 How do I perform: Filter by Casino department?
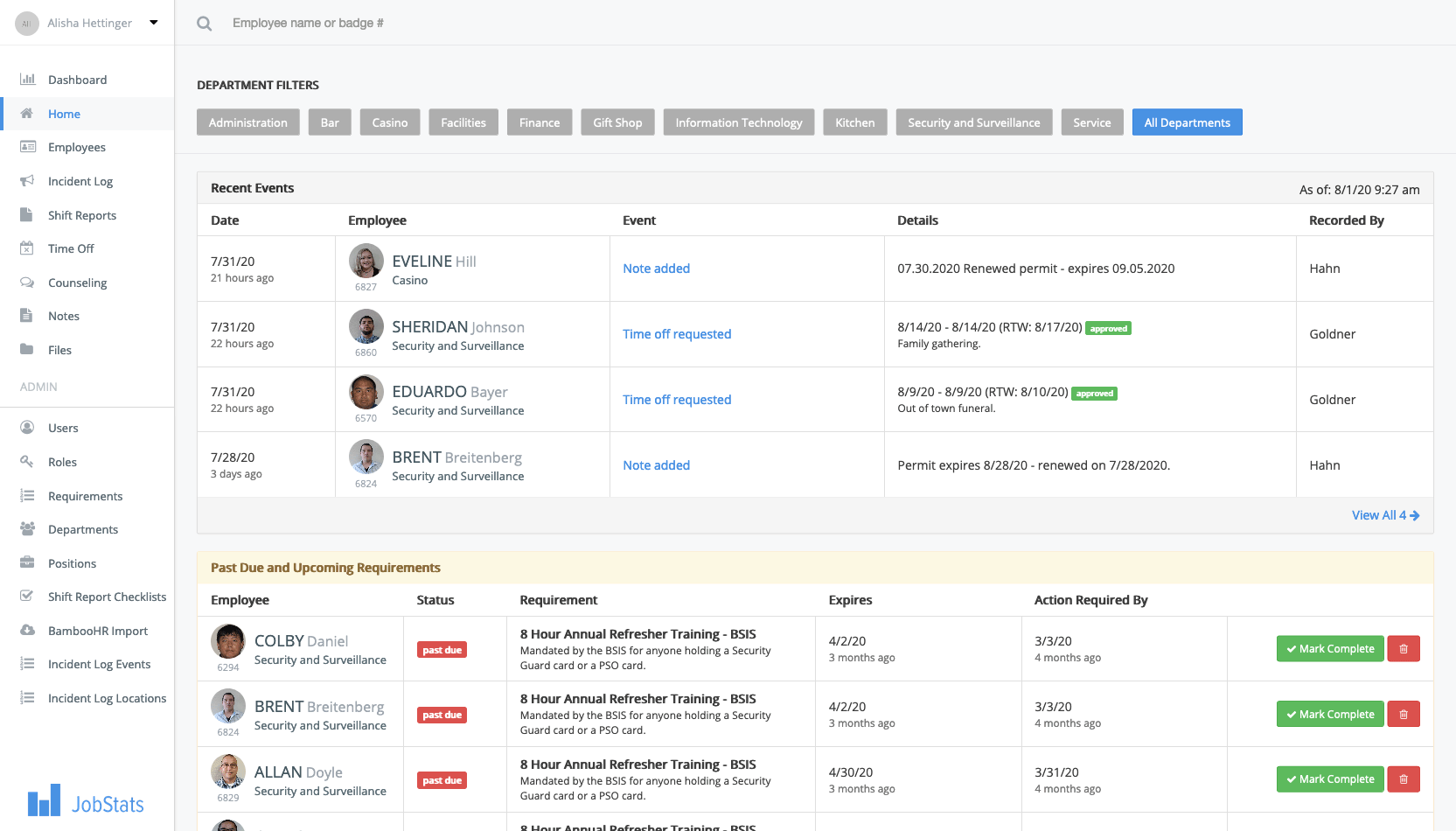click(390, 122)
